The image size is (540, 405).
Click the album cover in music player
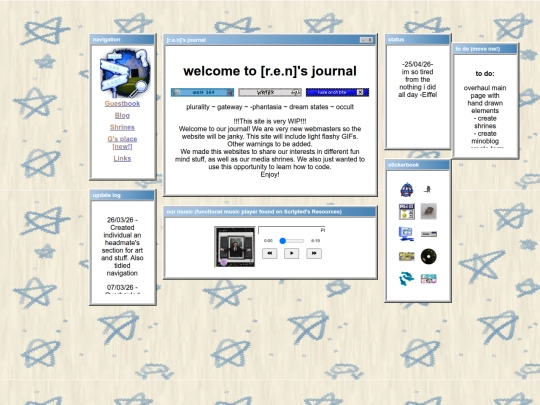235,247
